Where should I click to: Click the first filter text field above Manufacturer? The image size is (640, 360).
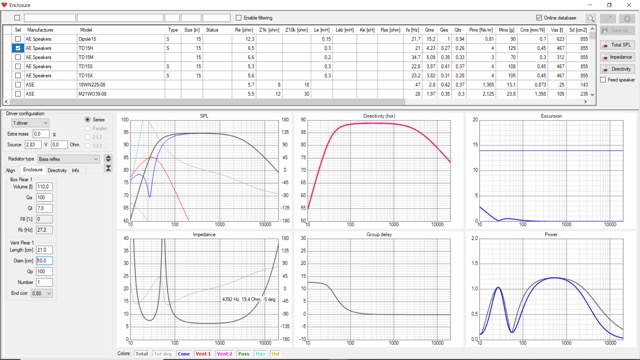50,18
